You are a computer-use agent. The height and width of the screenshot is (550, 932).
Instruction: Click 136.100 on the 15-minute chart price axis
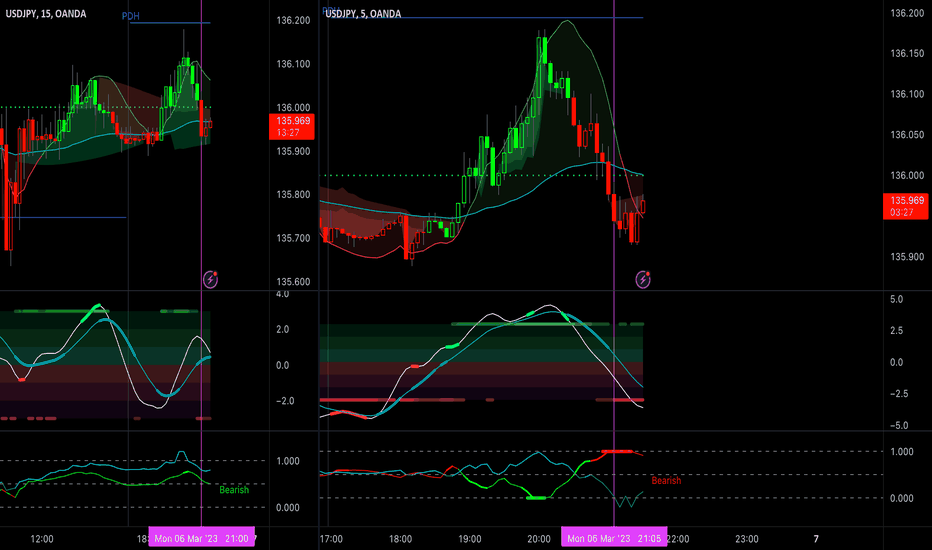[x=293, y=64]
